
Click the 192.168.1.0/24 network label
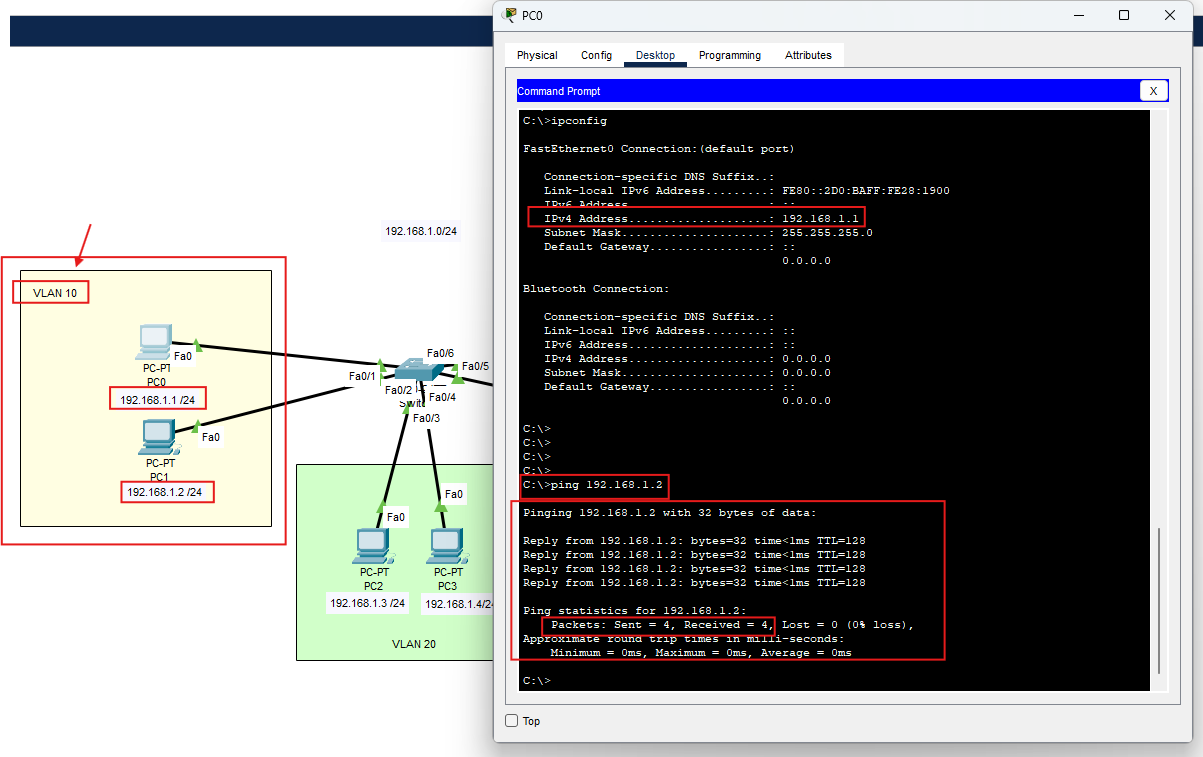click(420, 230)
